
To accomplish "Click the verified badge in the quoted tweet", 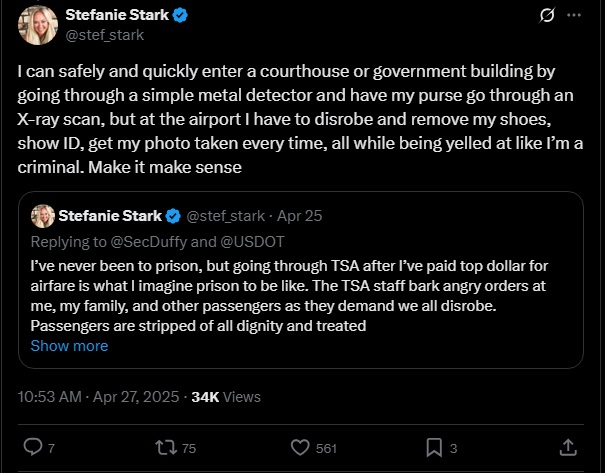I will (x=173, y=216).
